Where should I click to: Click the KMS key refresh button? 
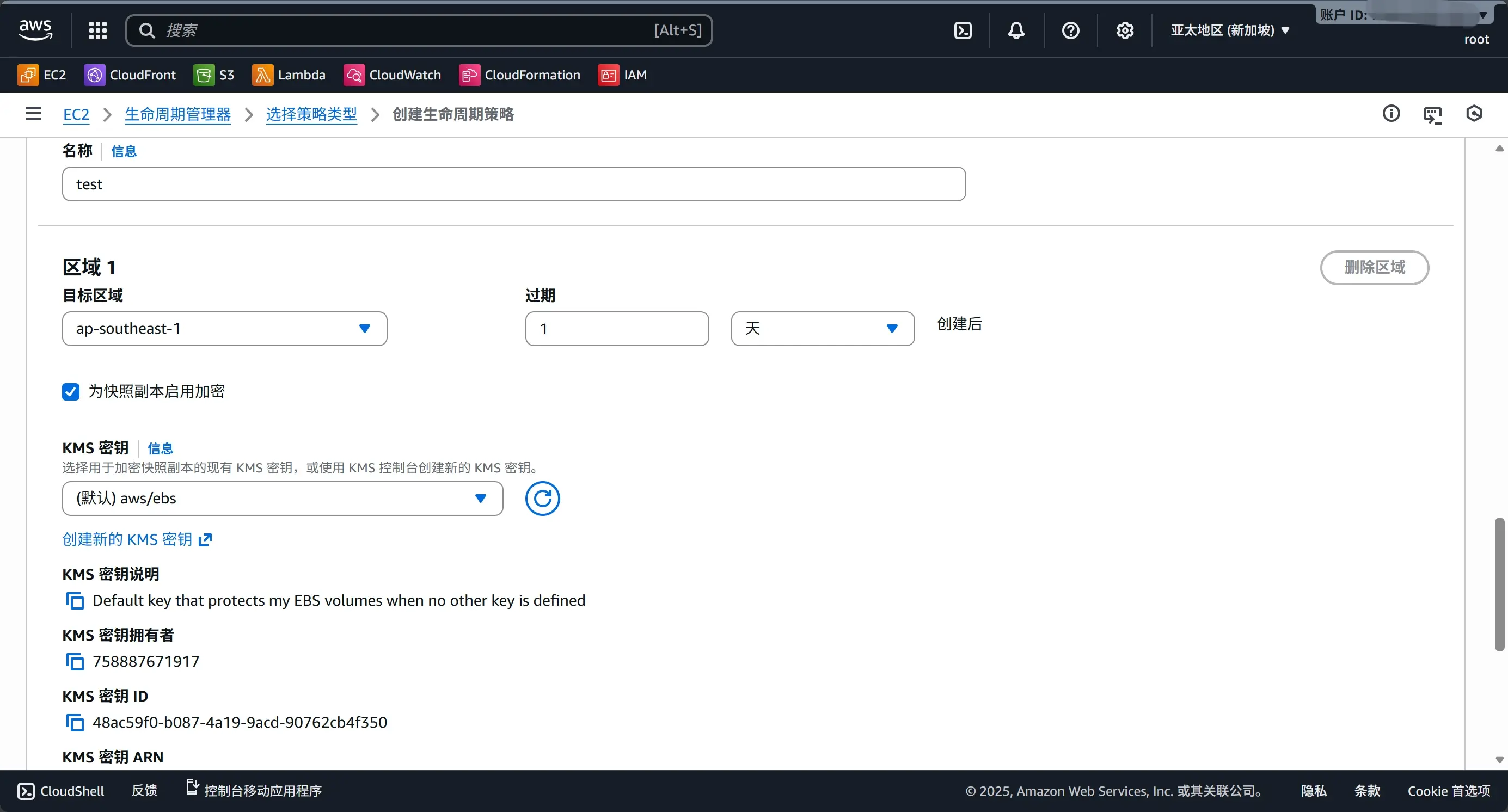(x=542, y=499)
